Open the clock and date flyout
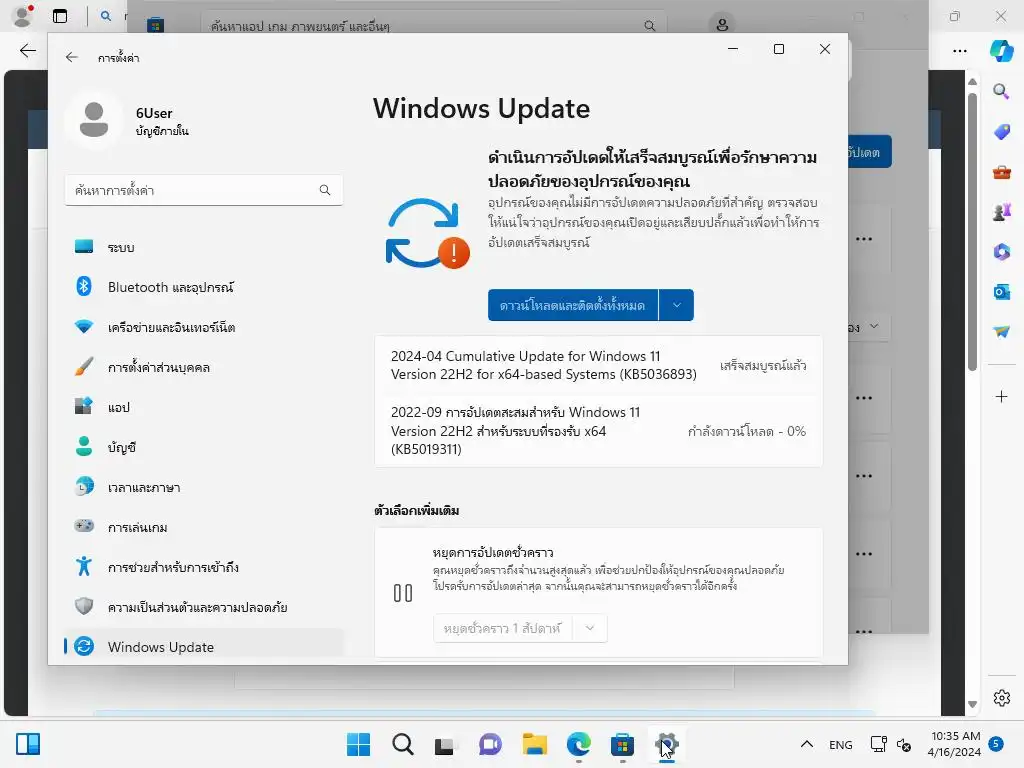This screenshot has height=768, width=1024. [955, 744]
